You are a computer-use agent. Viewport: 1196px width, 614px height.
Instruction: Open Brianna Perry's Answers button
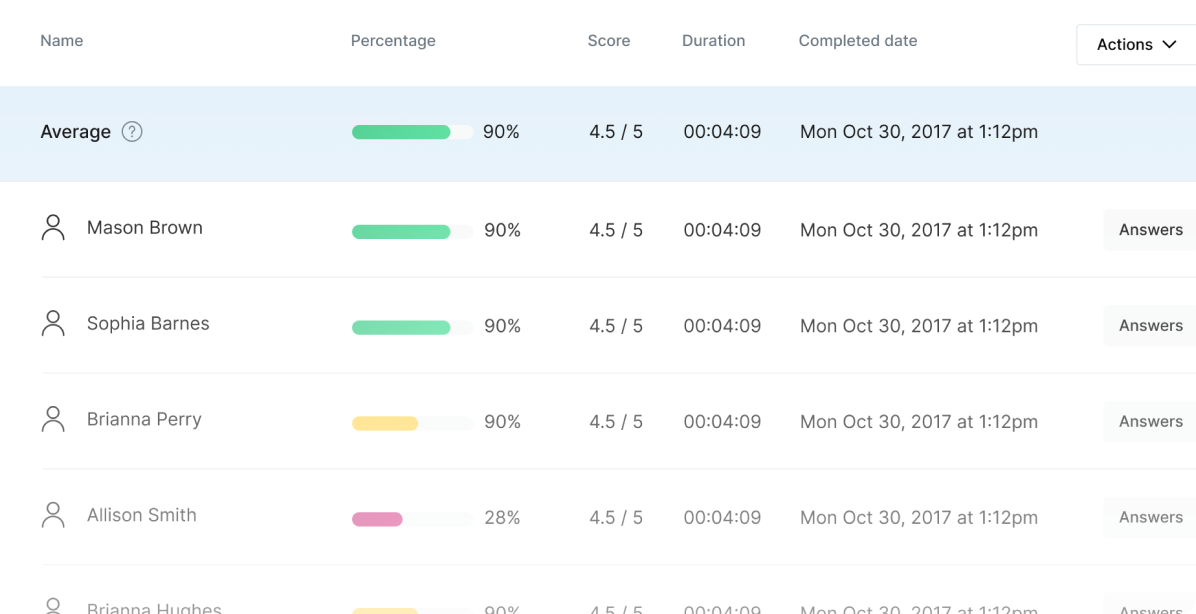click(x=1150, y=422)
